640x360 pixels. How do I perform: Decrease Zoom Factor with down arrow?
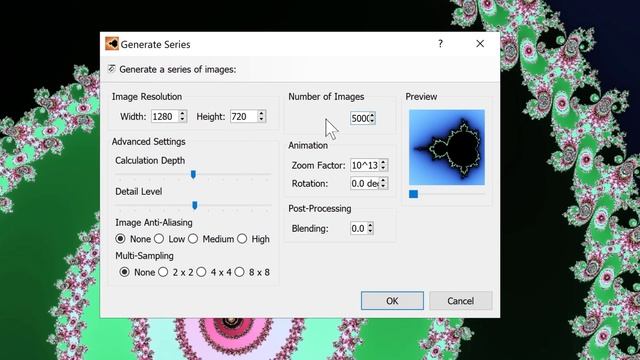coord(383,169)
